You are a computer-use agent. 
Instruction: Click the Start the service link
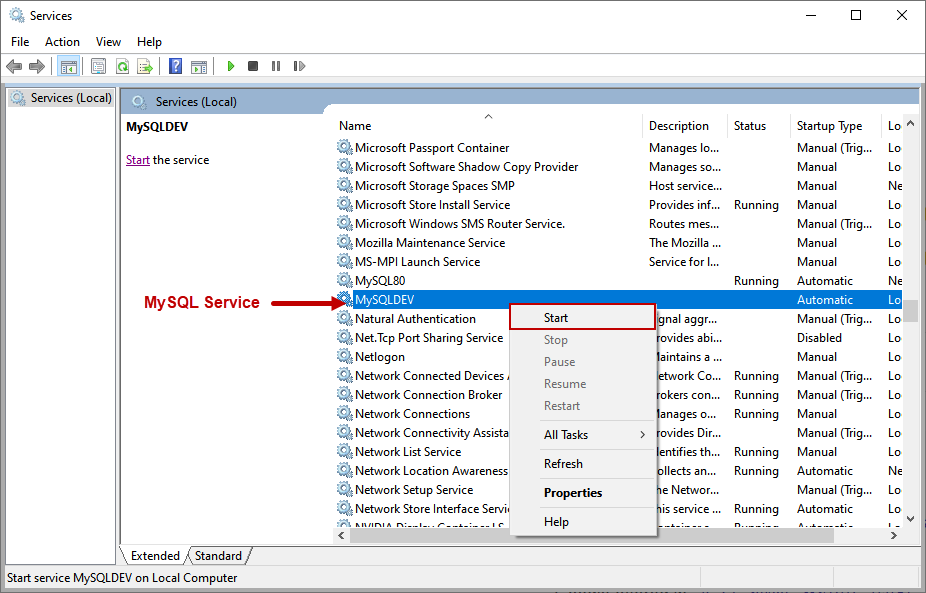coord(138,160)
